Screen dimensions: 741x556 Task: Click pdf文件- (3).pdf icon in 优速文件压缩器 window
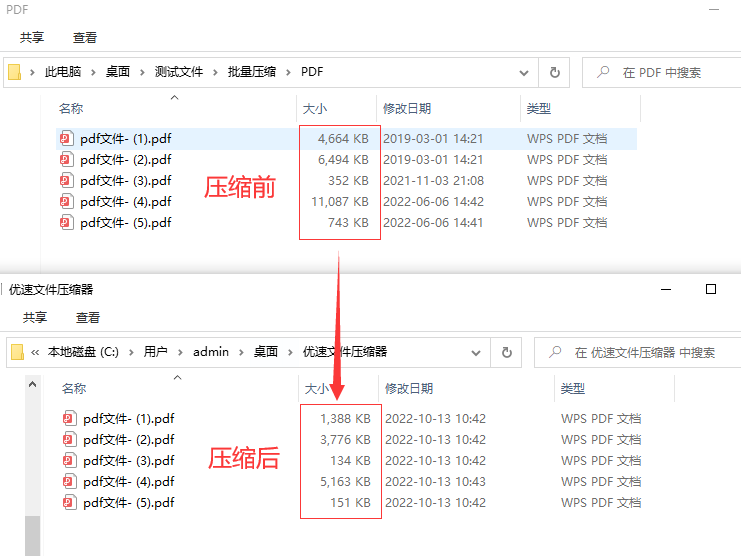69,461
